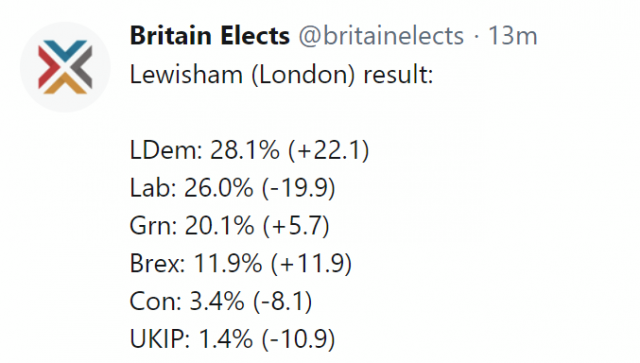Open the Britain Elects profile avatar
This screenshot has width=640, height=363.
pos(65,67)
